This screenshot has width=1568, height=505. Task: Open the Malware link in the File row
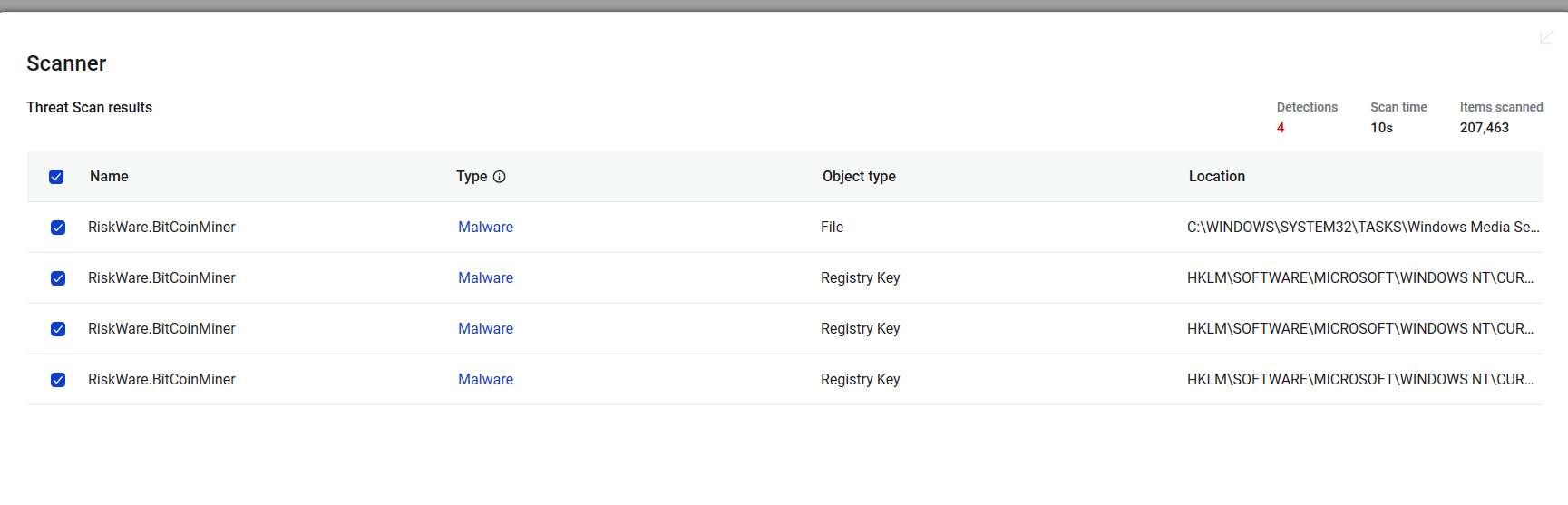pyautogui.click(x=485, y=228)
